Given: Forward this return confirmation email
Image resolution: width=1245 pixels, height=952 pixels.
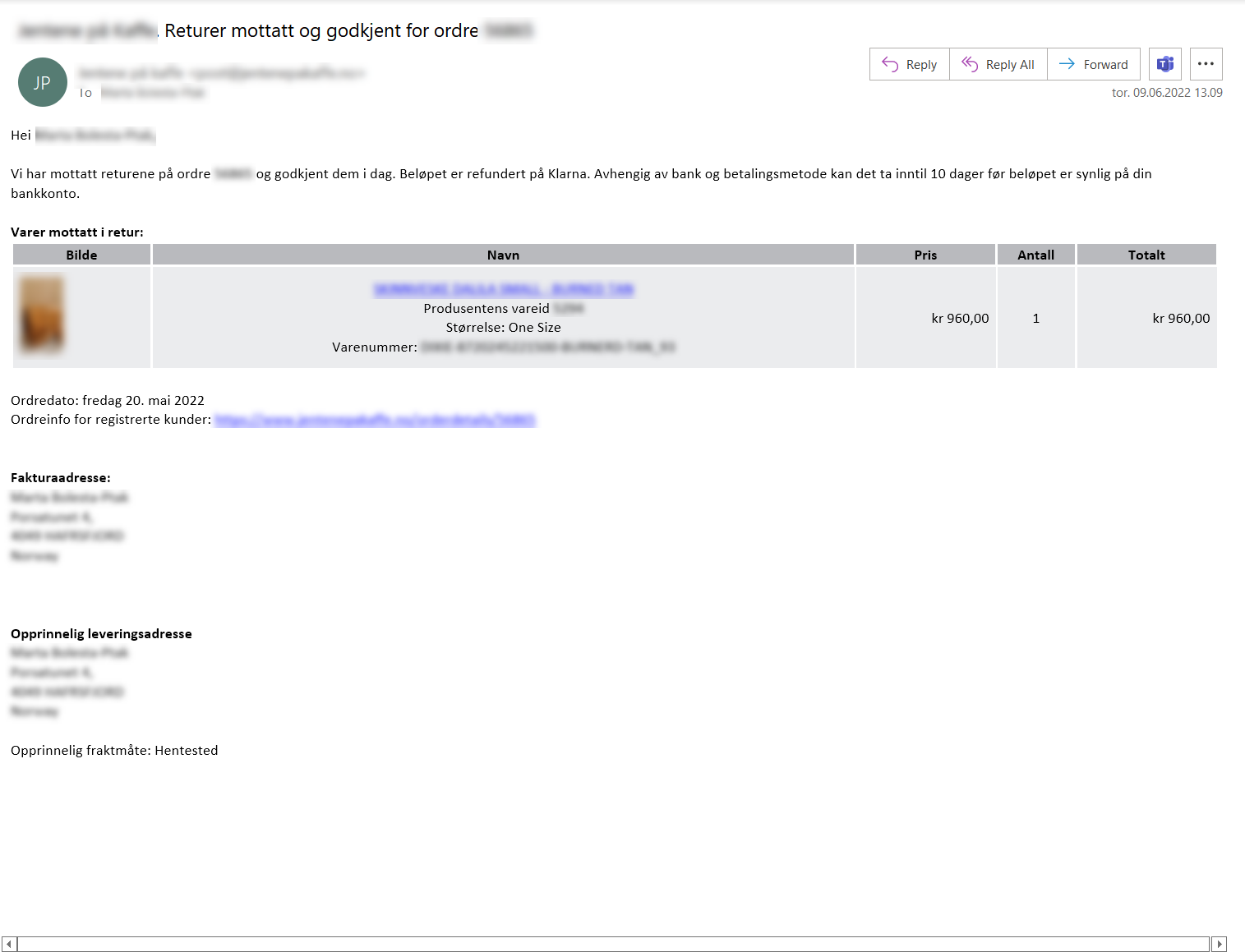Looking at the screenshot, I should 1093,64.
